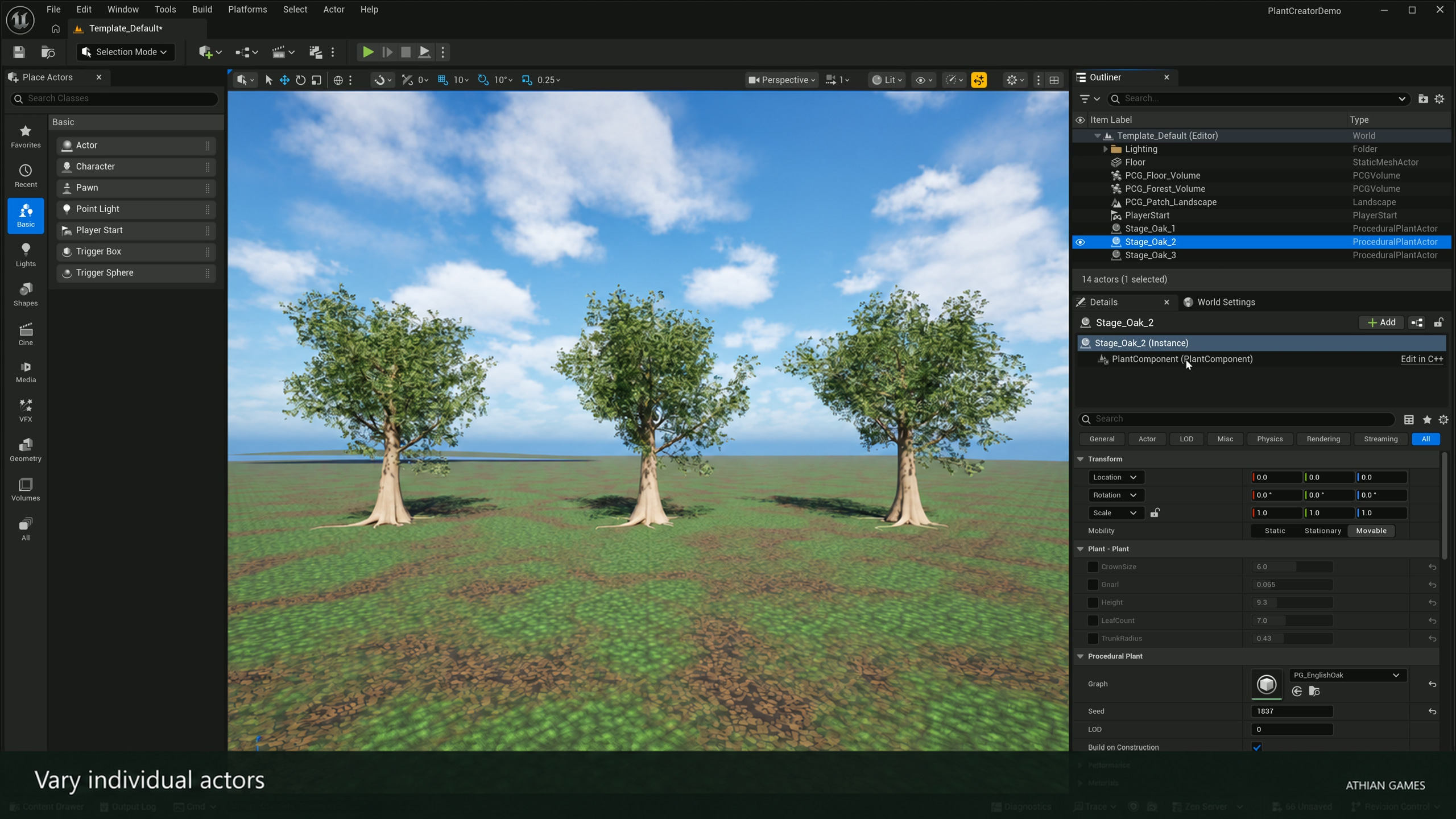The height and width of the screenshot is (819, 1456).
Task: Switch to the World Settings tab
Action: [x=1219, y=302]
